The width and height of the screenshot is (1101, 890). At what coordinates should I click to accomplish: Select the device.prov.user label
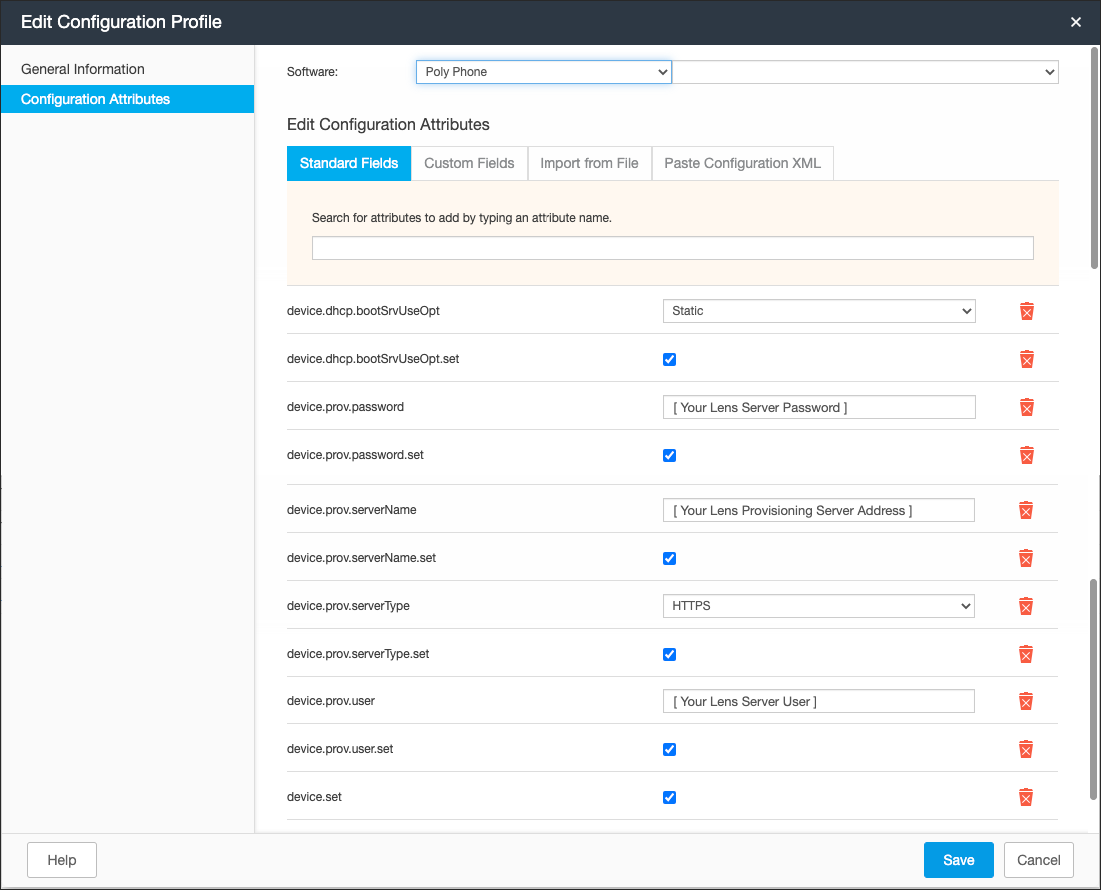pos(331,700)
